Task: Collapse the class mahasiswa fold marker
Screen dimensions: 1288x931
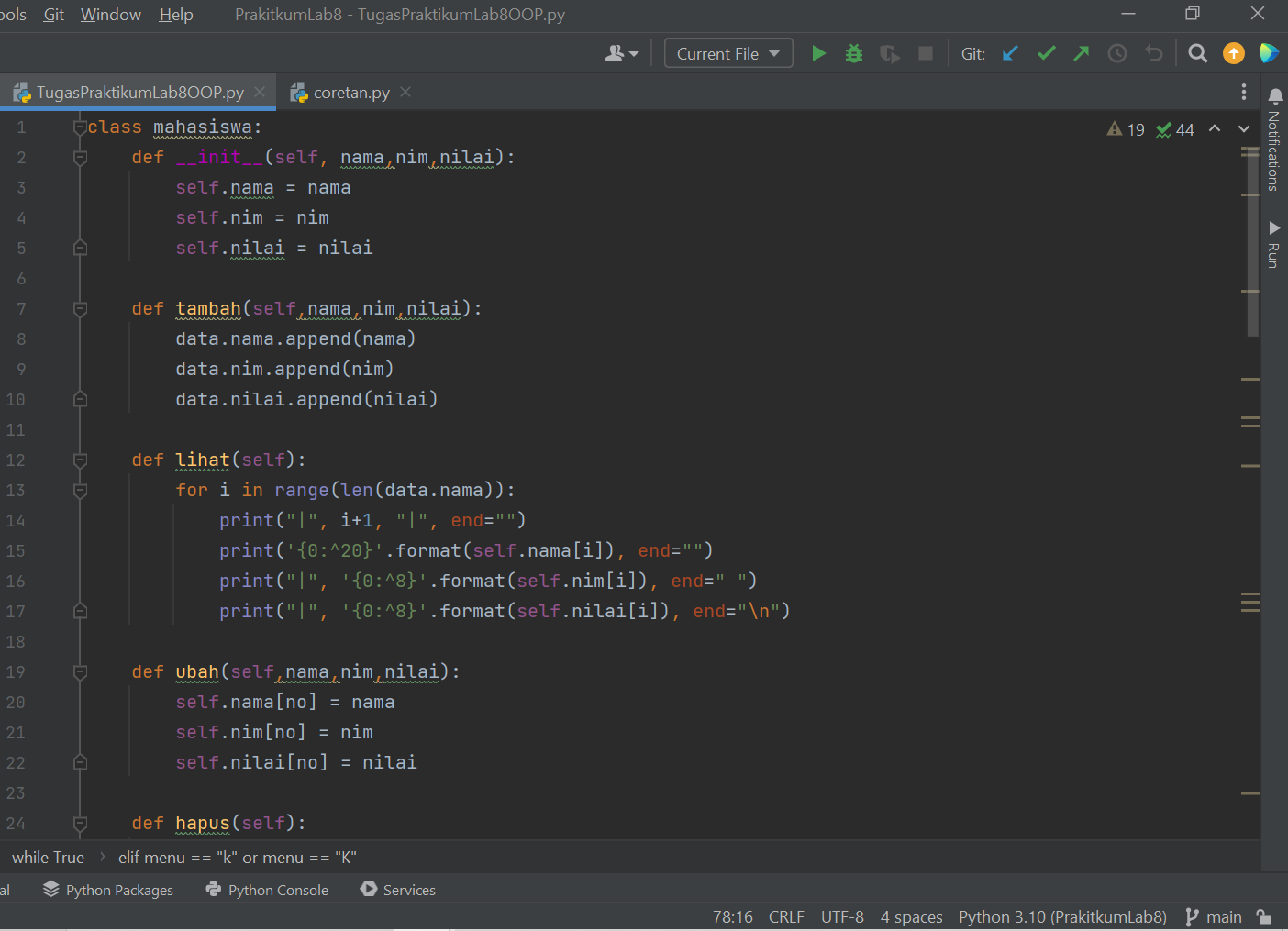Action: tap(80, 127)
